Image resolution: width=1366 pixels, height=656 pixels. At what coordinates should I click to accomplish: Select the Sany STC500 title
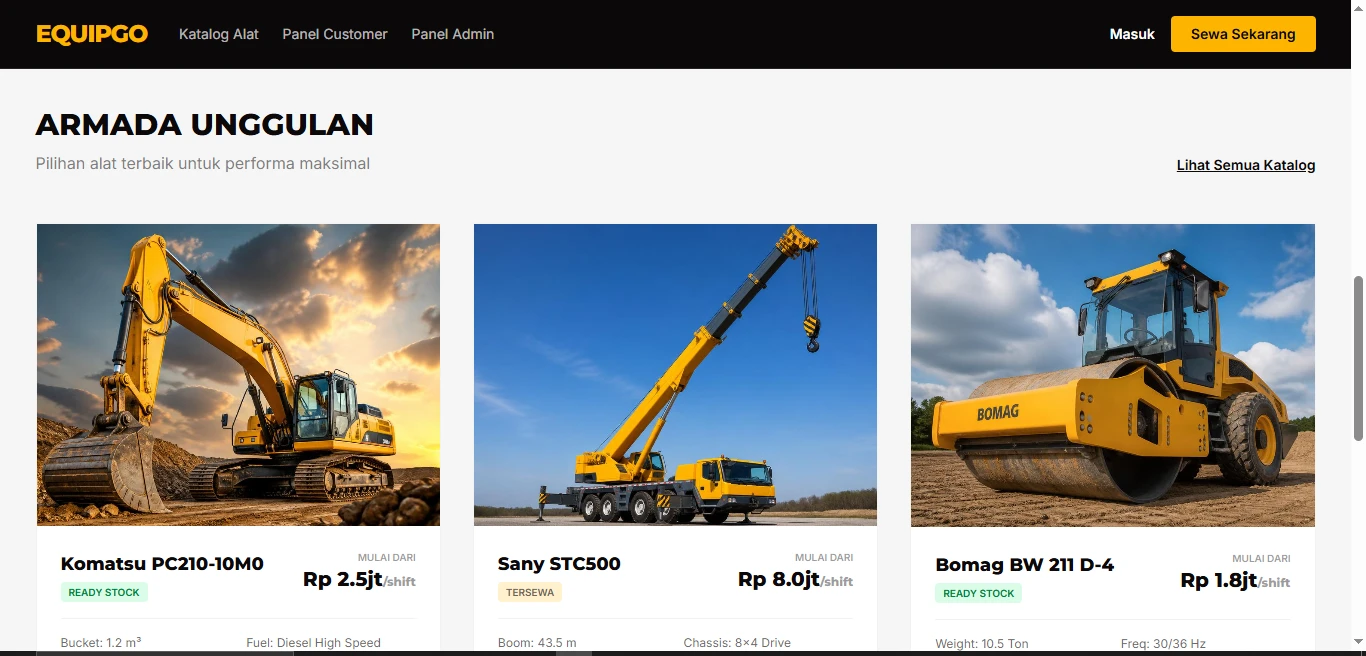click(x=559, y=564)
